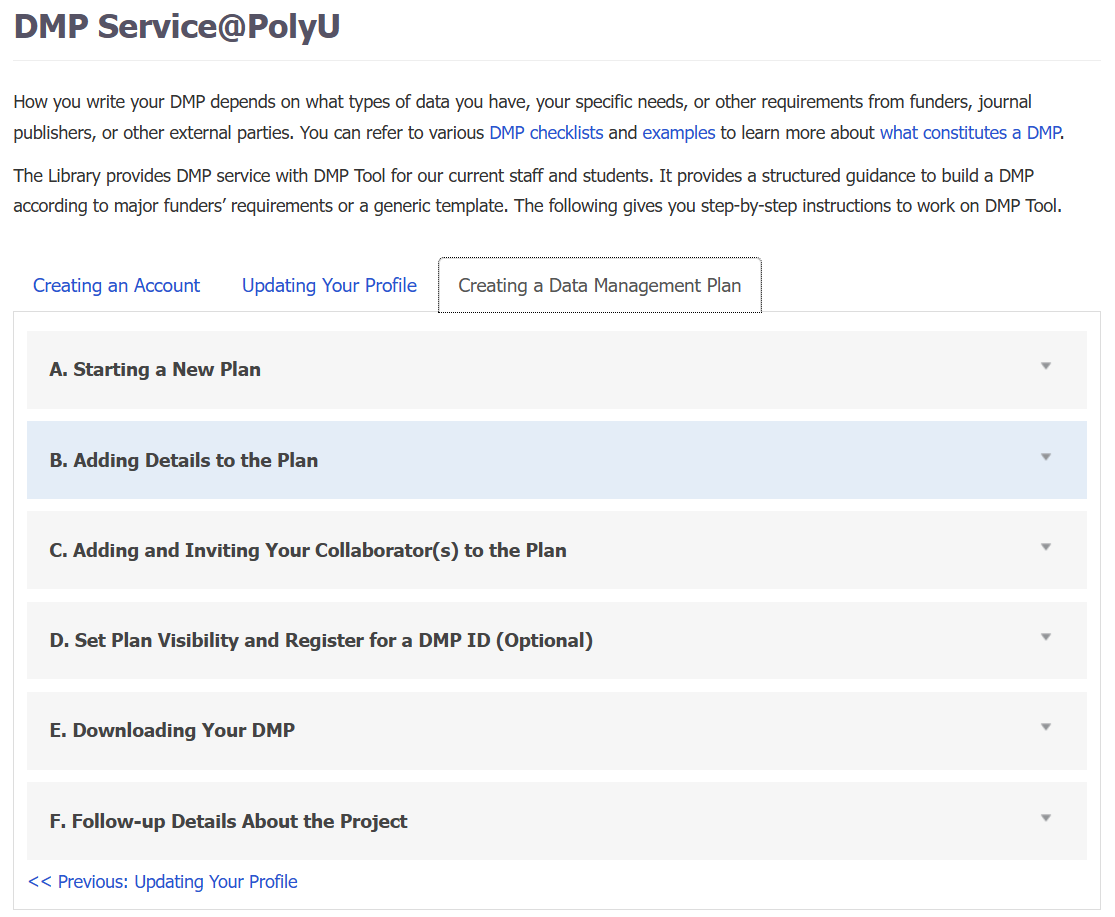Screen dimensions: 1115x917
Task: Click the arrow icon beside Starting a New Plan
Action: (x=1046, y=367)
